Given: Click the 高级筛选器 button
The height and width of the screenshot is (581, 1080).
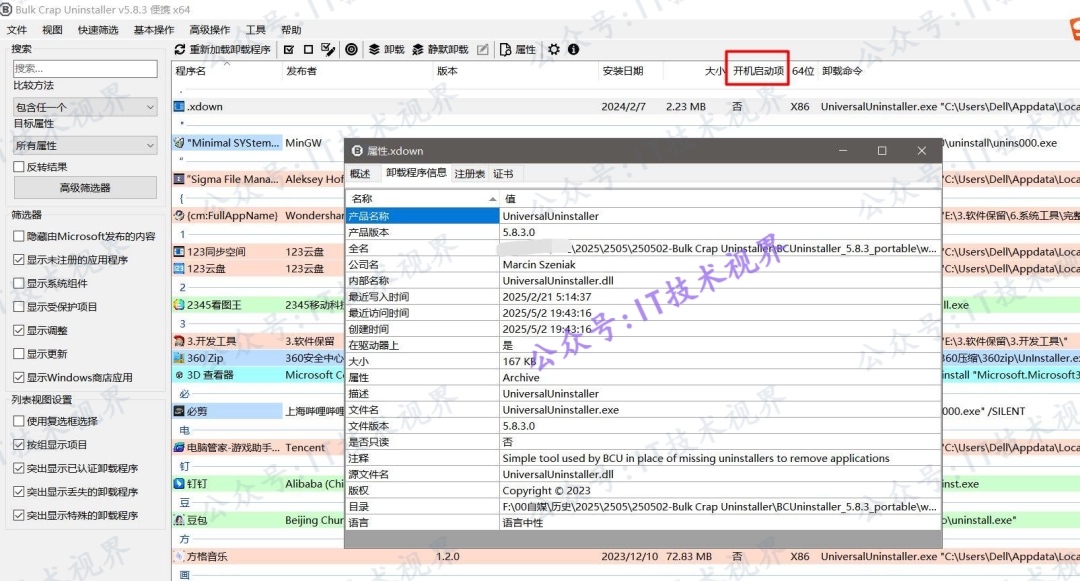Looking at the screenshot, I should click(x=85, y=187).
